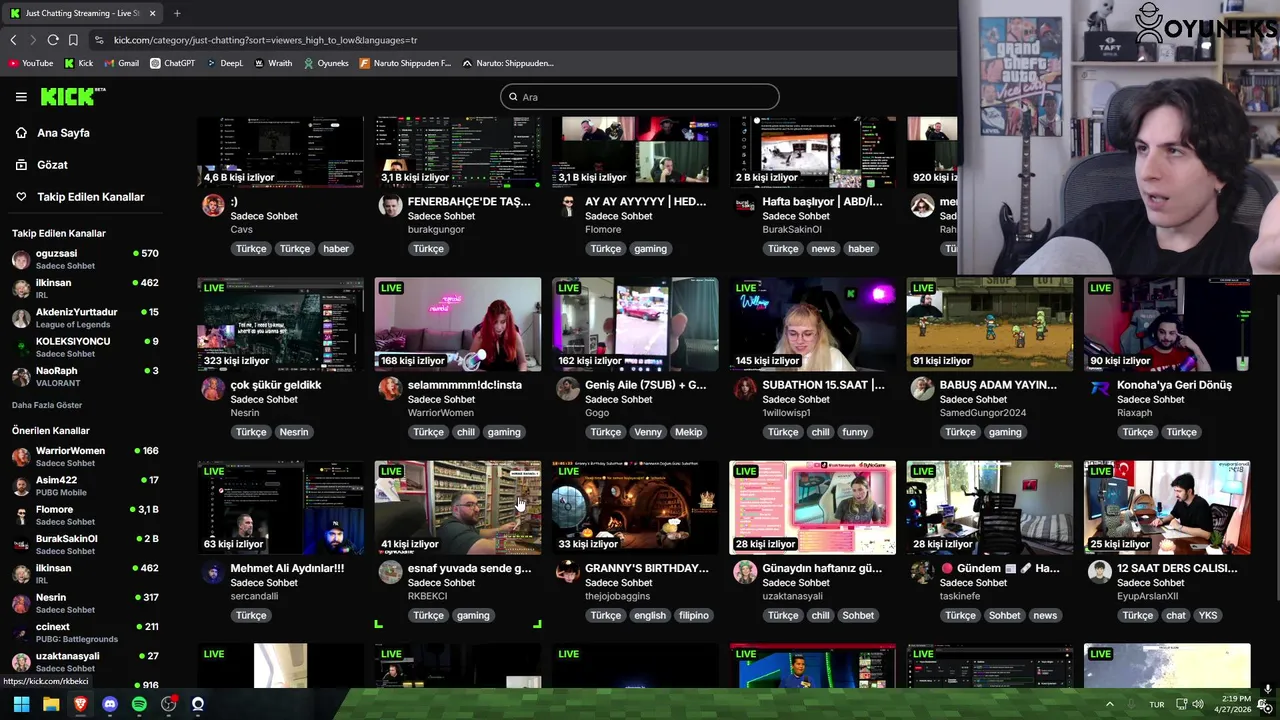Open WarriorWomen 168 kişi izliyor thumbnail
1280x720 pixels.
(x=457, y=324)
